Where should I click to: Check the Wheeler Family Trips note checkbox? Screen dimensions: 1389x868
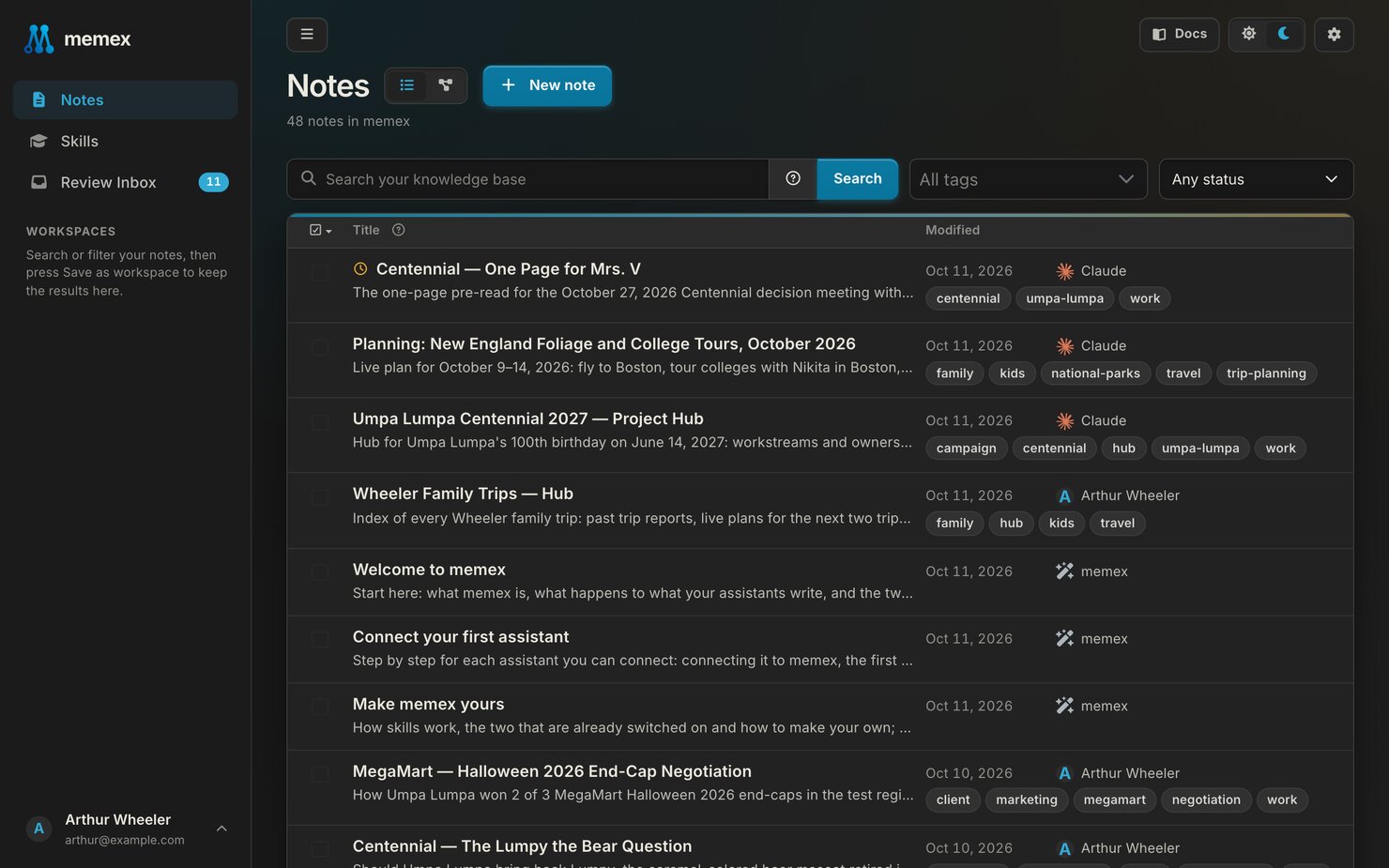(320, 497)
